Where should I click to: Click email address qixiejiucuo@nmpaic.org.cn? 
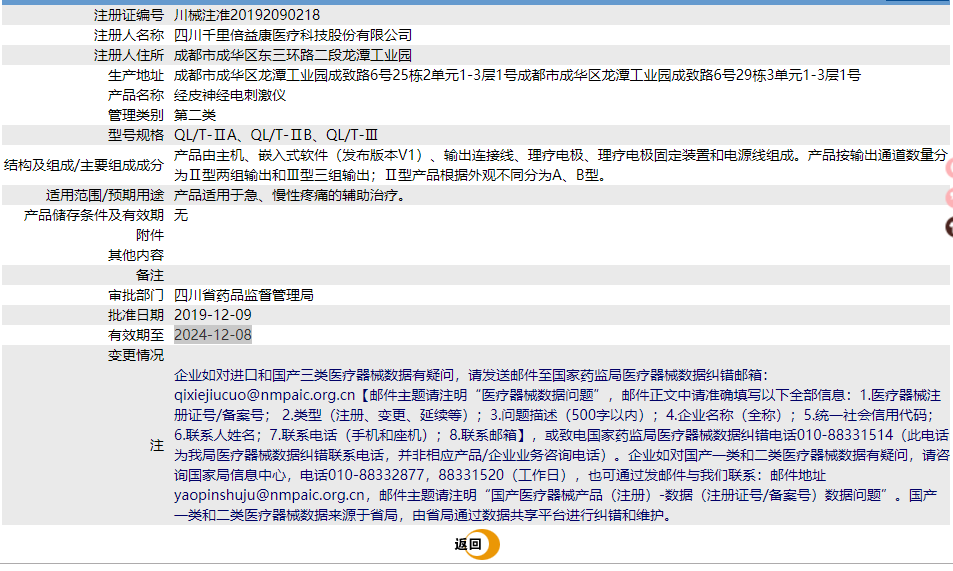pyautogui.click(x=264, y=395)
